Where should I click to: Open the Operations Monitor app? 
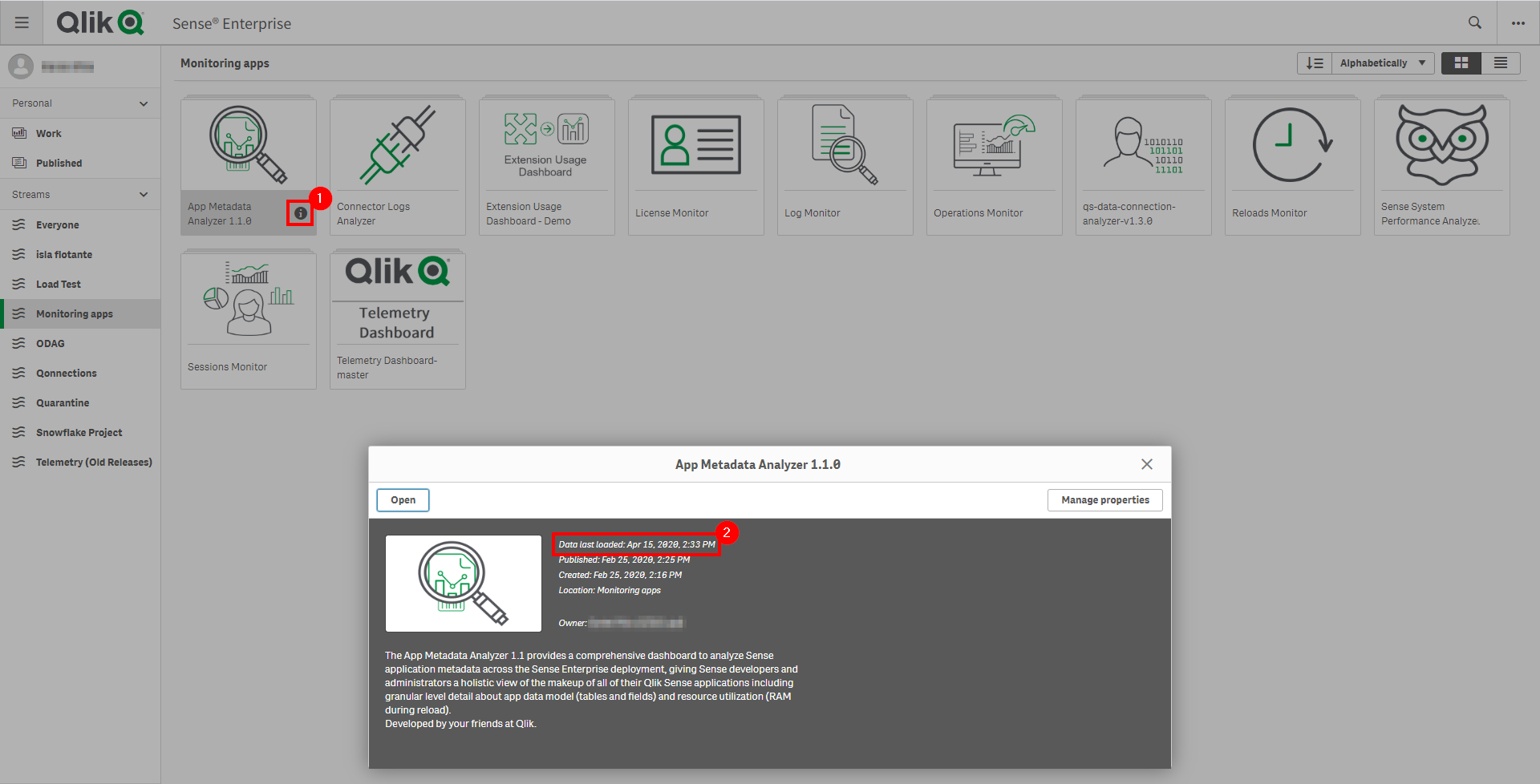[x=995, y=166]
